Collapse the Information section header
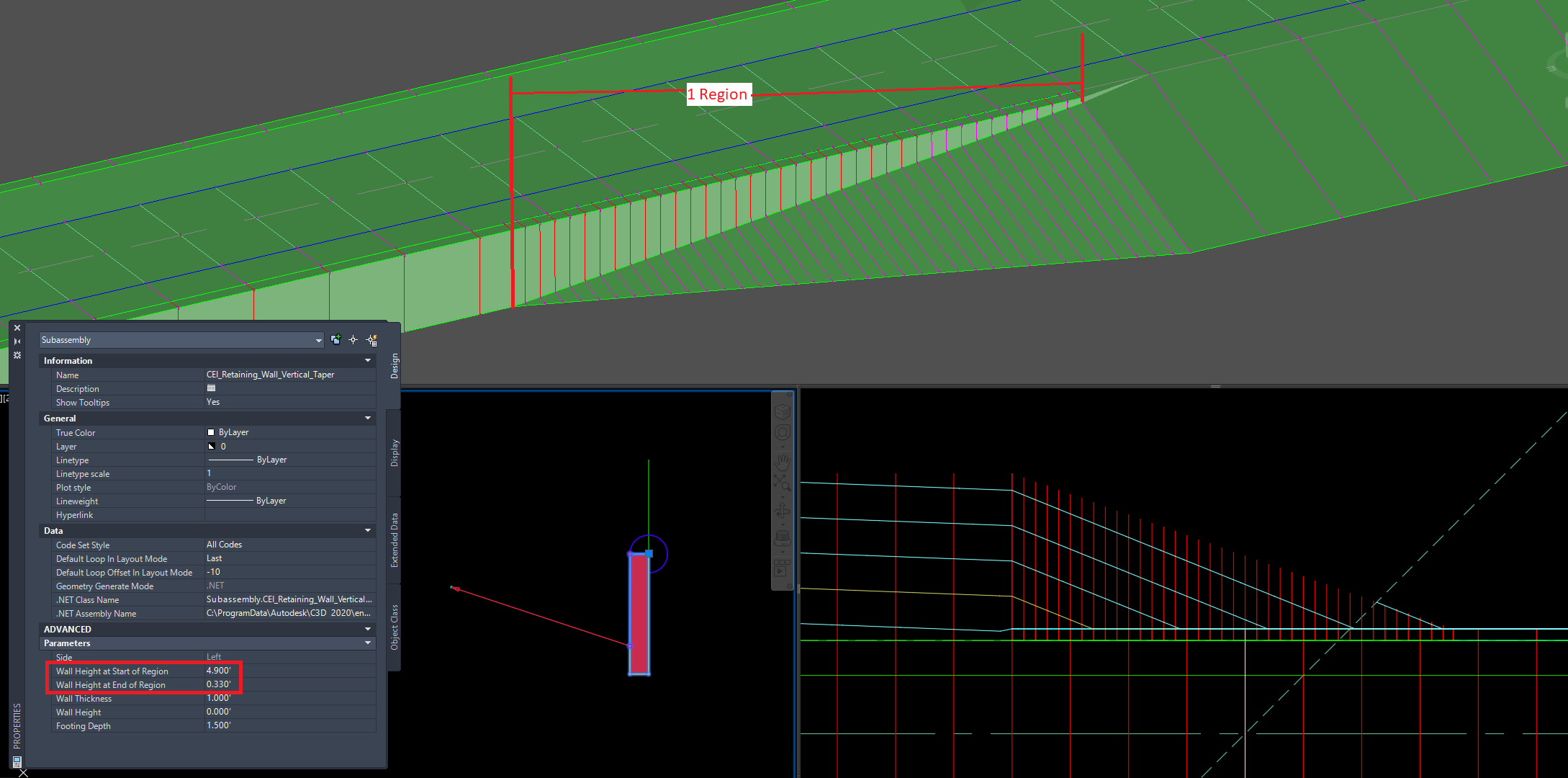Viewport: 1568px width, 778px height. tap(368, 360)
